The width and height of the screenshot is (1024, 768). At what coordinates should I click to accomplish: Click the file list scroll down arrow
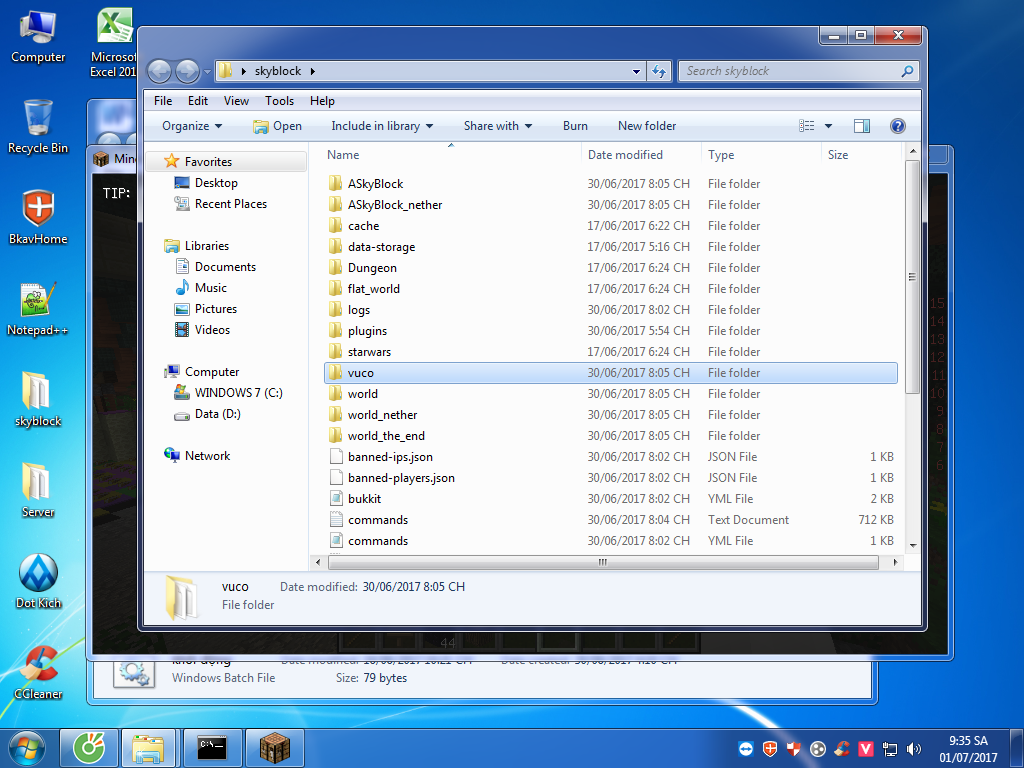[x=912, y=545]
